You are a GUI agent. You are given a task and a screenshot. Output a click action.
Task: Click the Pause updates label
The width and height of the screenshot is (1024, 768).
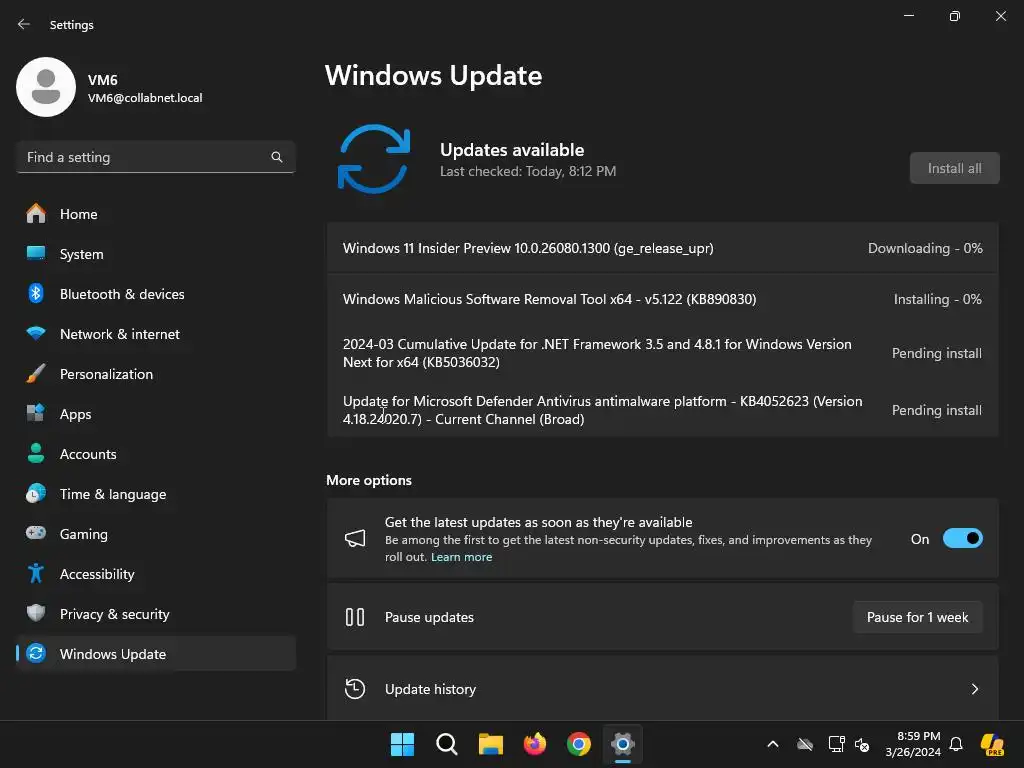(x=429, y=617)
